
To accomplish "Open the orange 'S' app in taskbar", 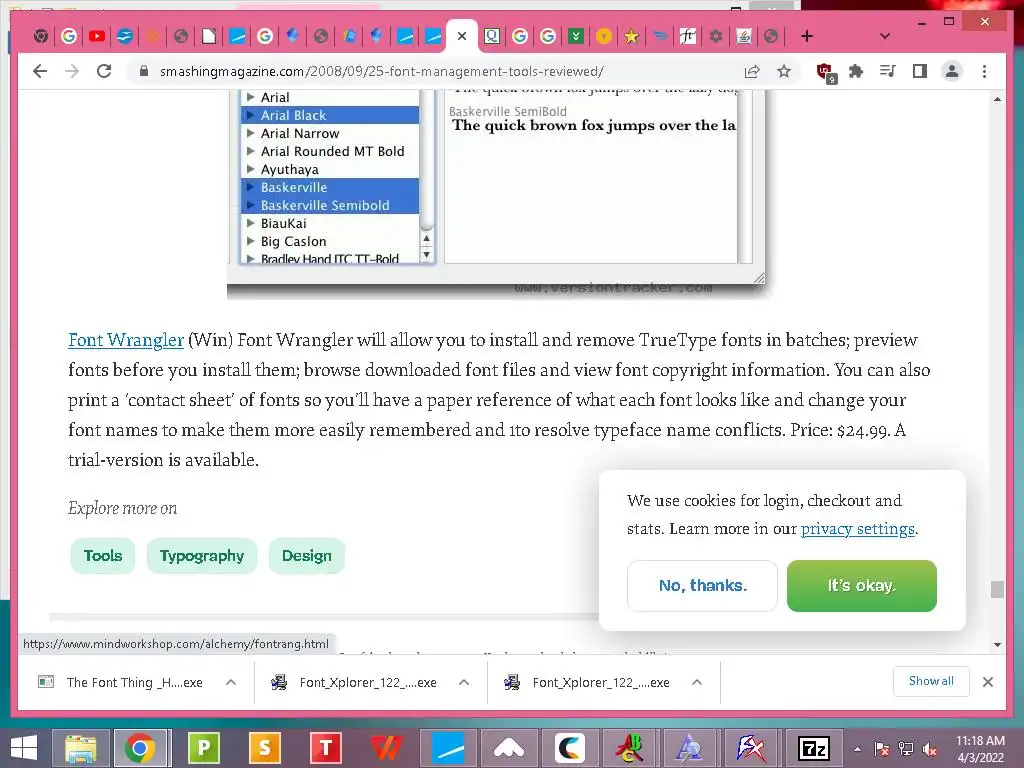I will [264, 748].
